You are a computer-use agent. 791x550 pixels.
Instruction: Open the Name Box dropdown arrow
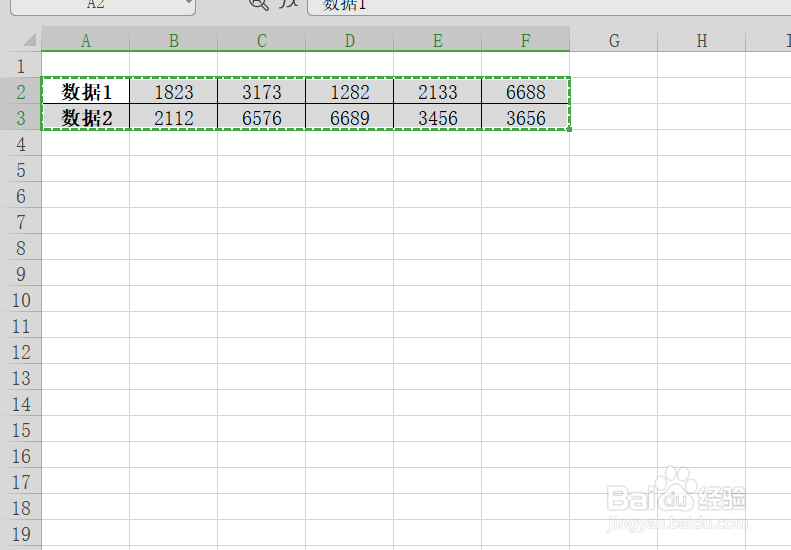tap(189, 3)
